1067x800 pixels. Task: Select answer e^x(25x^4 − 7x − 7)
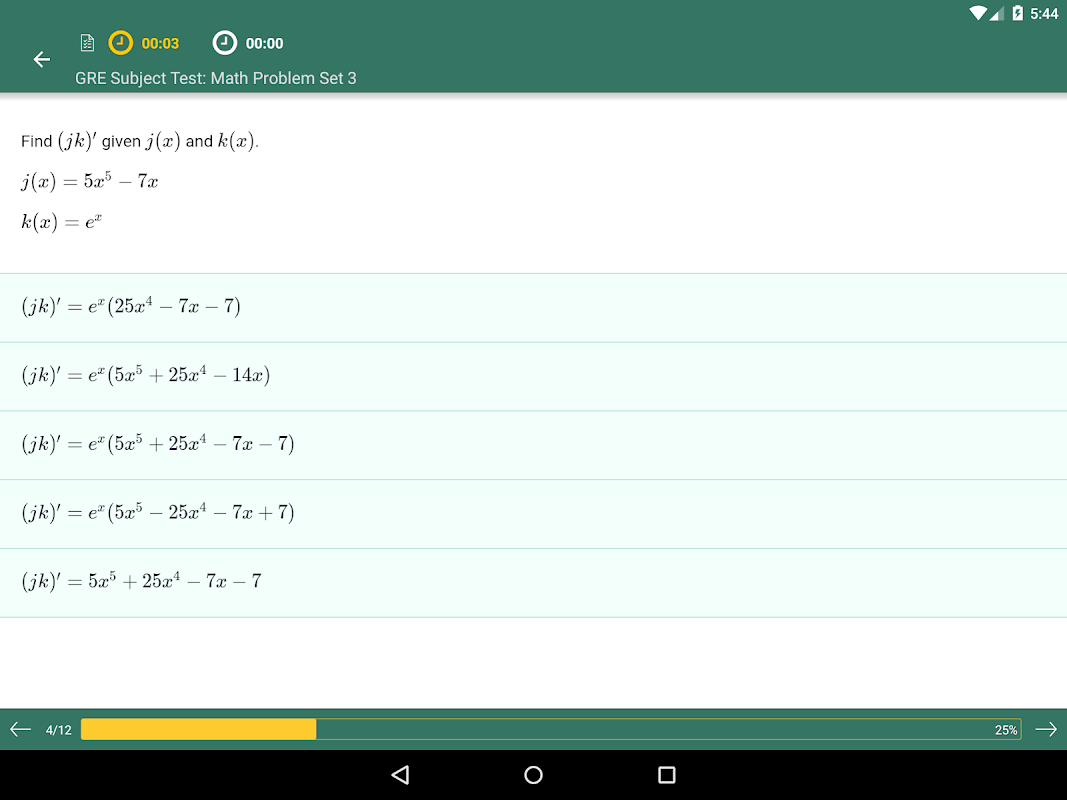[x=534, y=307]
